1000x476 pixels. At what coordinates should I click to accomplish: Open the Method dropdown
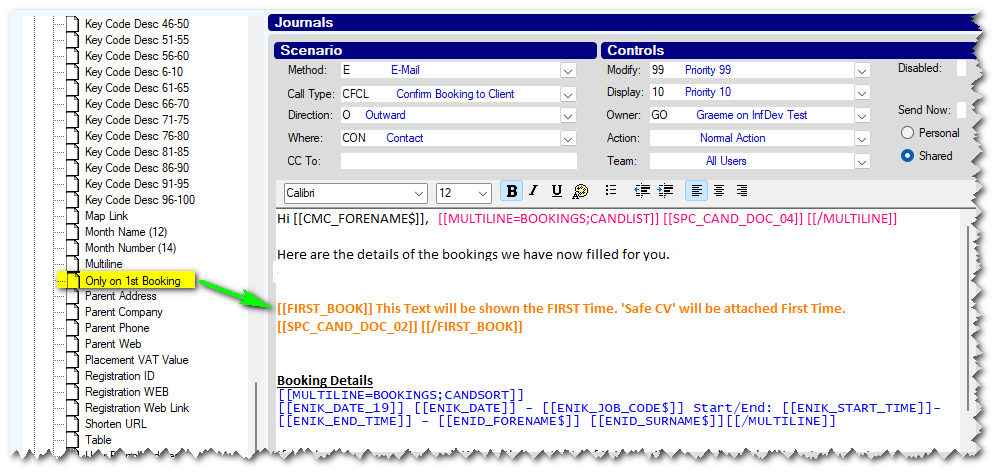coord(568,71)
